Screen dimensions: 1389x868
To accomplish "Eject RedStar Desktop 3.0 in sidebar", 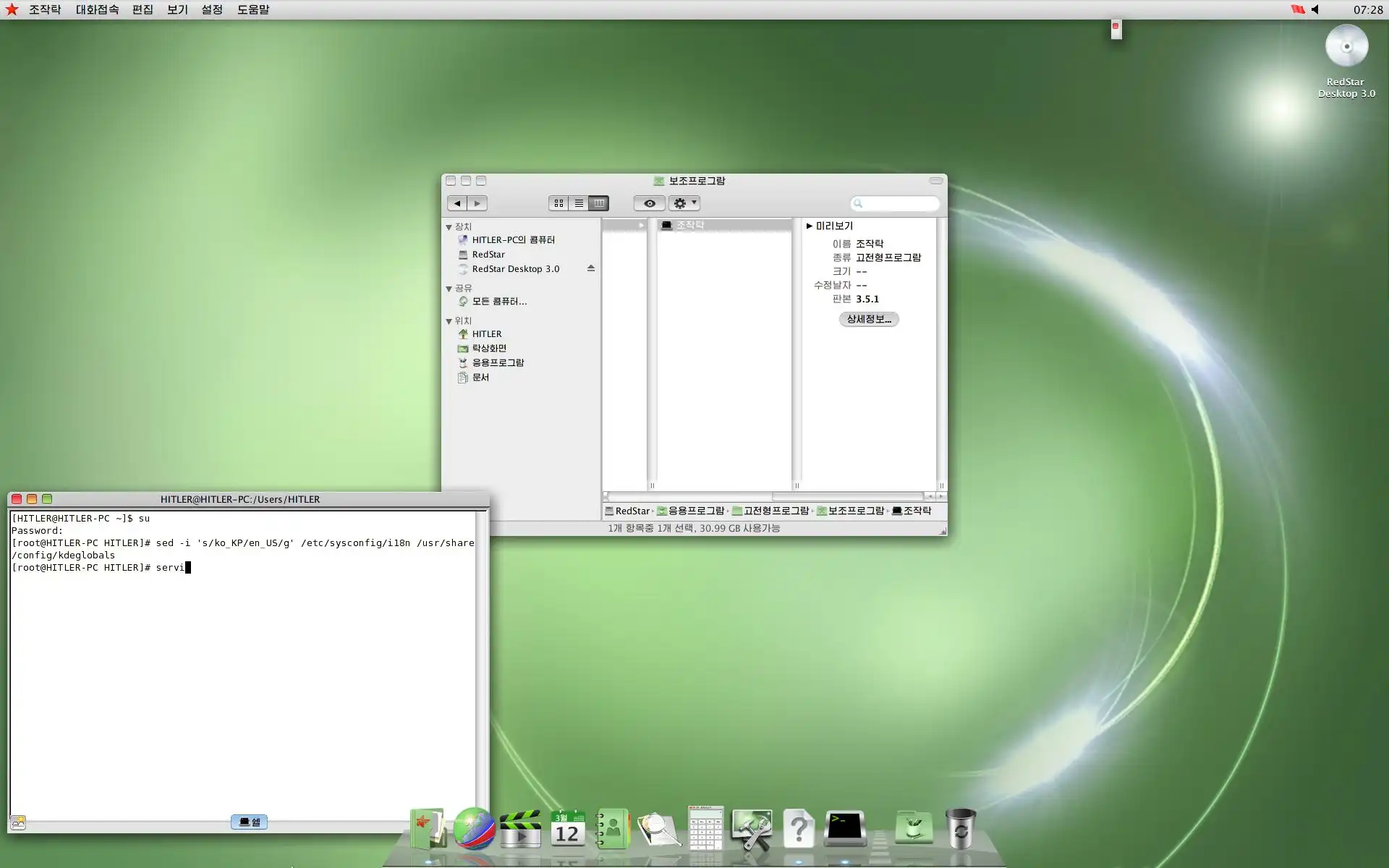I will pos(591,268).
